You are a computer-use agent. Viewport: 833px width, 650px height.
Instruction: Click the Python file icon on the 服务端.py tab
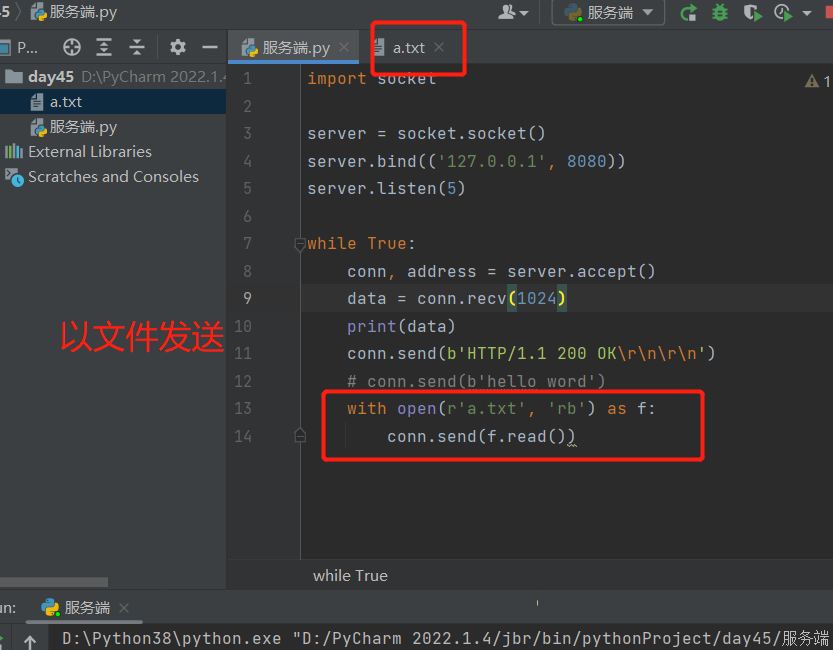250,48
